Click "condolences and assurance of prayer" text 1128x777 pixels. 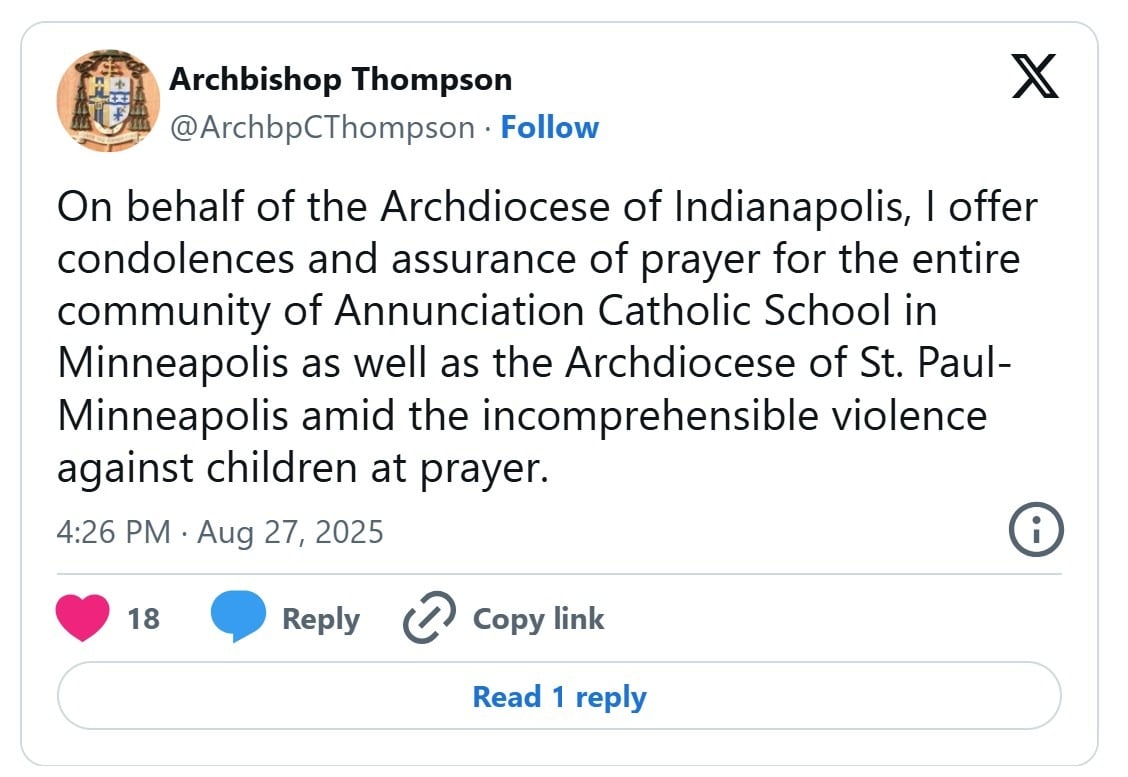click(x=348, y=259)
